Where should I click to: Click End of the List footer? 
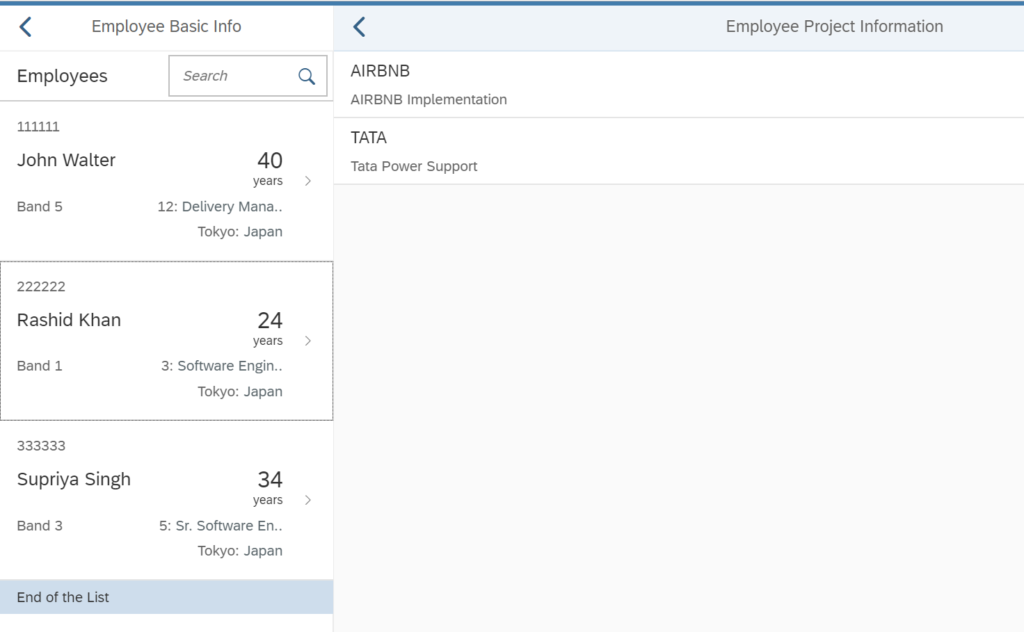coord(167,597)
